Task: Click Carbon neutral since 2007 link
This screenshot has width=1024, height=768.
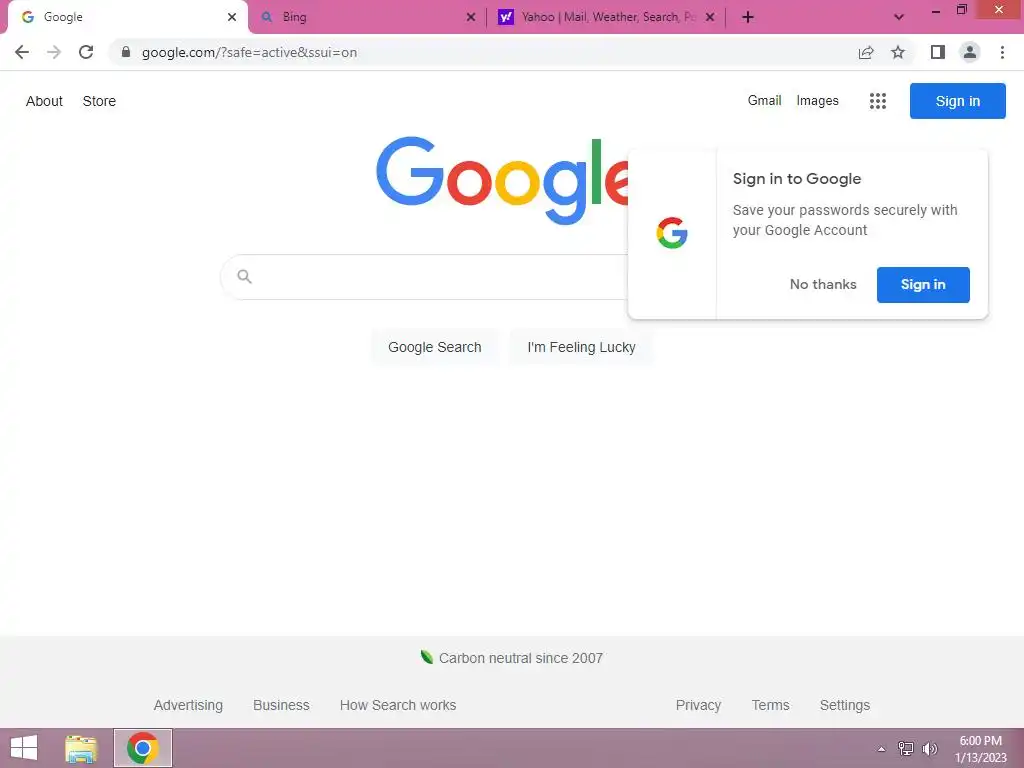Action: point(520,658)
